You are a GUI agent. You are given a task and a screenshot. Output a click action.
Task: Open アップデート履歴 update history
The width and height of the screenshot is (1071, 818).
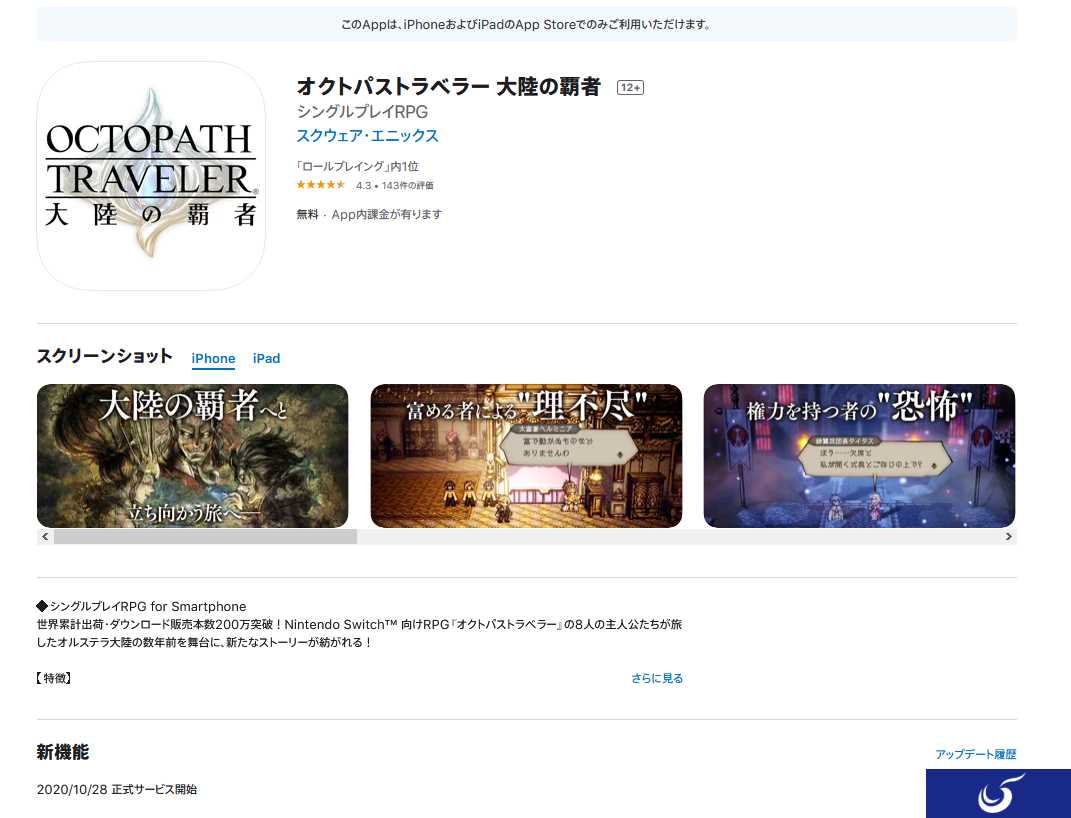pyautogui.click(x=975, y=754)
